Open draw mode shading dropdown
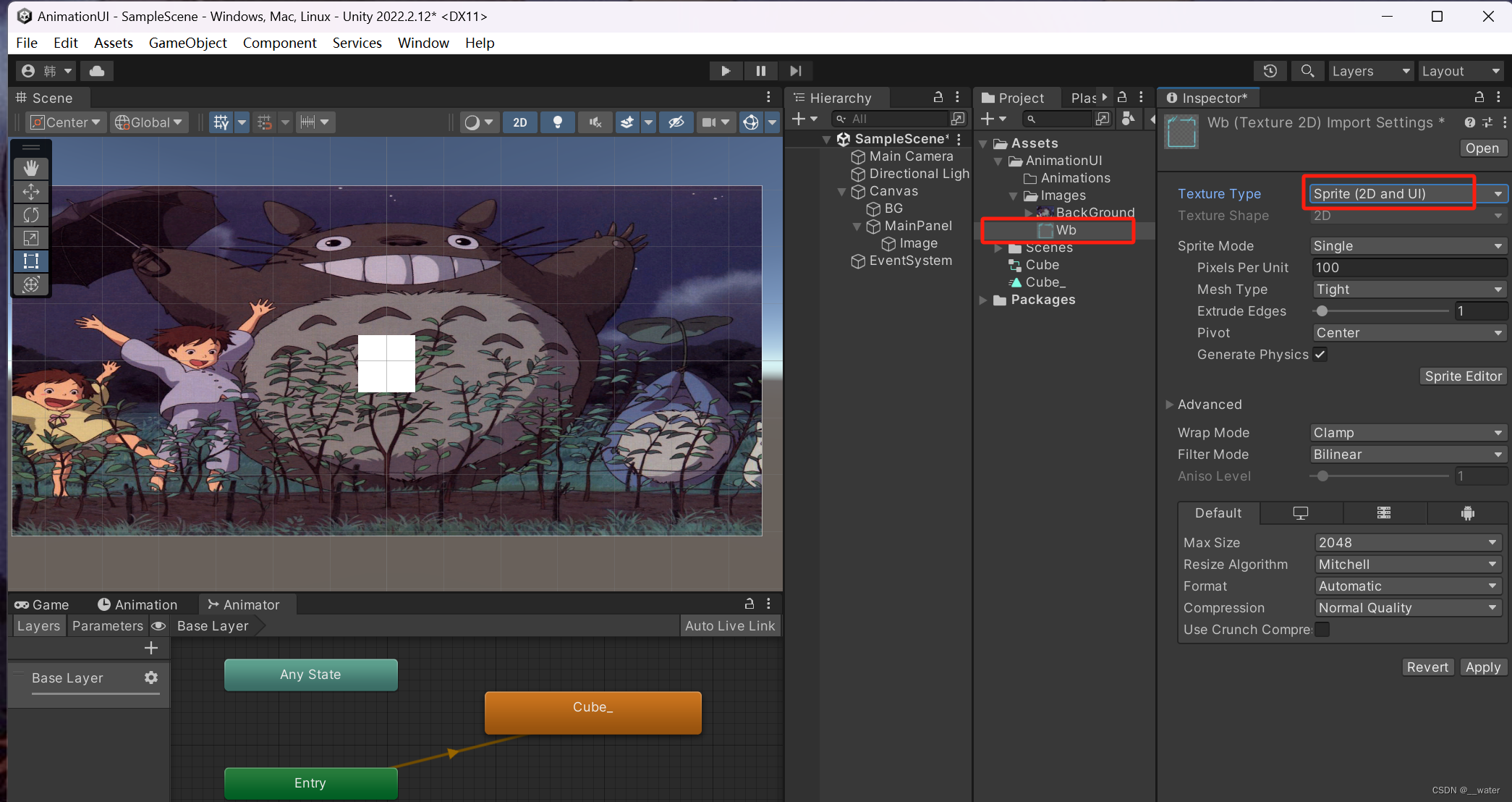Viewport: 1512px width, 802px height. (478, 122)
